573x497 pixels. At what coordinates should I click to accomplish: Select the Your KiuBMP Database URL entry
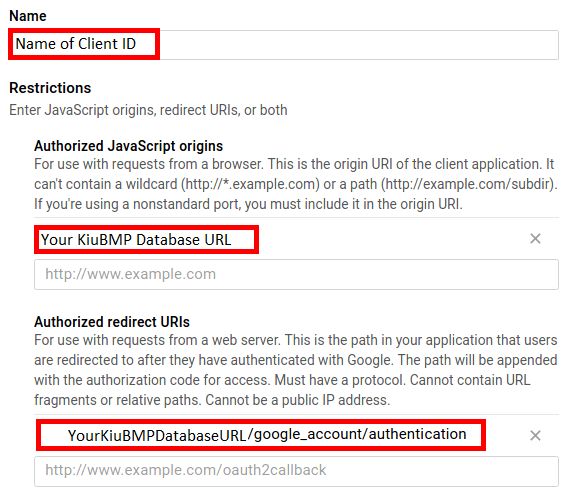pos(146,240)
